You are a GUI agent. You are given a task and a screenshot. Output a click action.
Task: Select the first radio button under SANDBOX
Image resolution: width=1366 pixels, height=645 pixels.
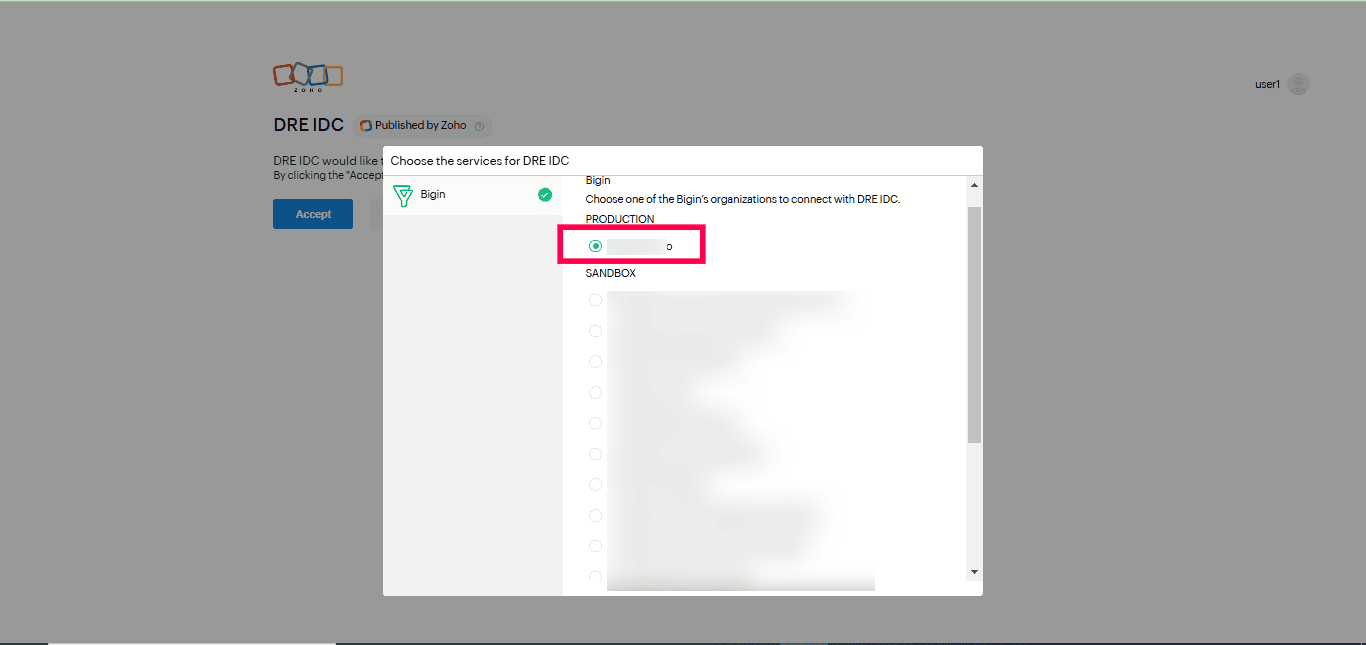[596, 300]
